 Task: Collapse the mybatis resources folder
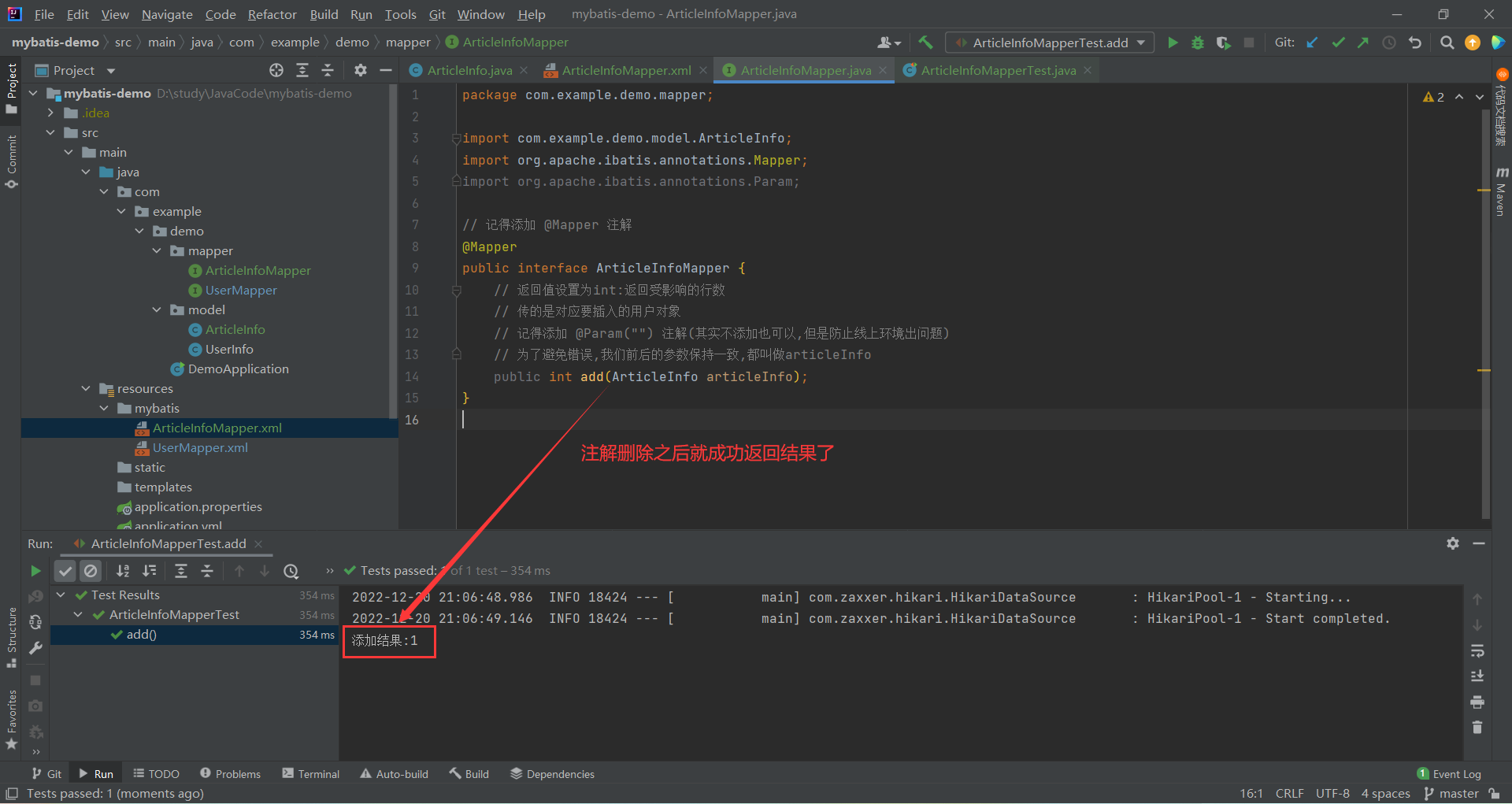(104, 408)
